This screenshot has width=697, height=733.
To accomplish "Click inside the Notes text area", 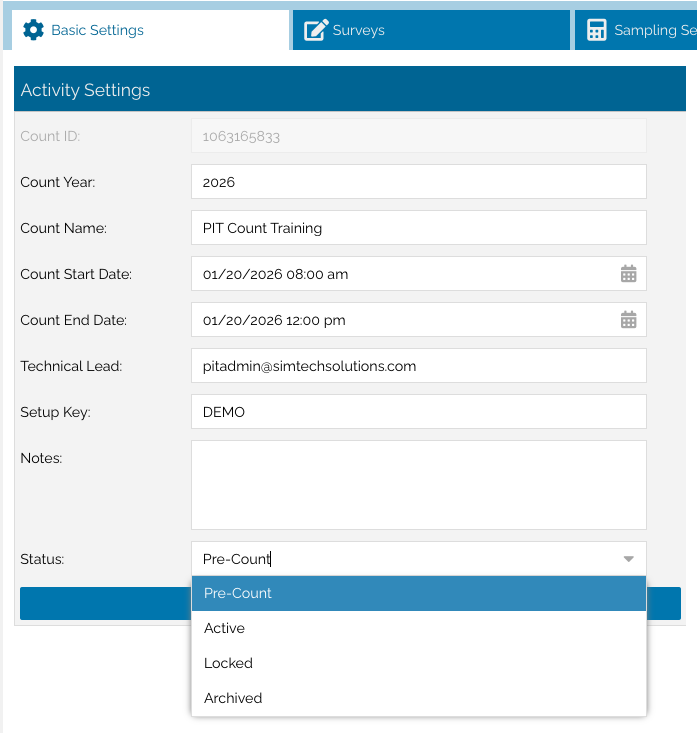I will pos(419,485).
